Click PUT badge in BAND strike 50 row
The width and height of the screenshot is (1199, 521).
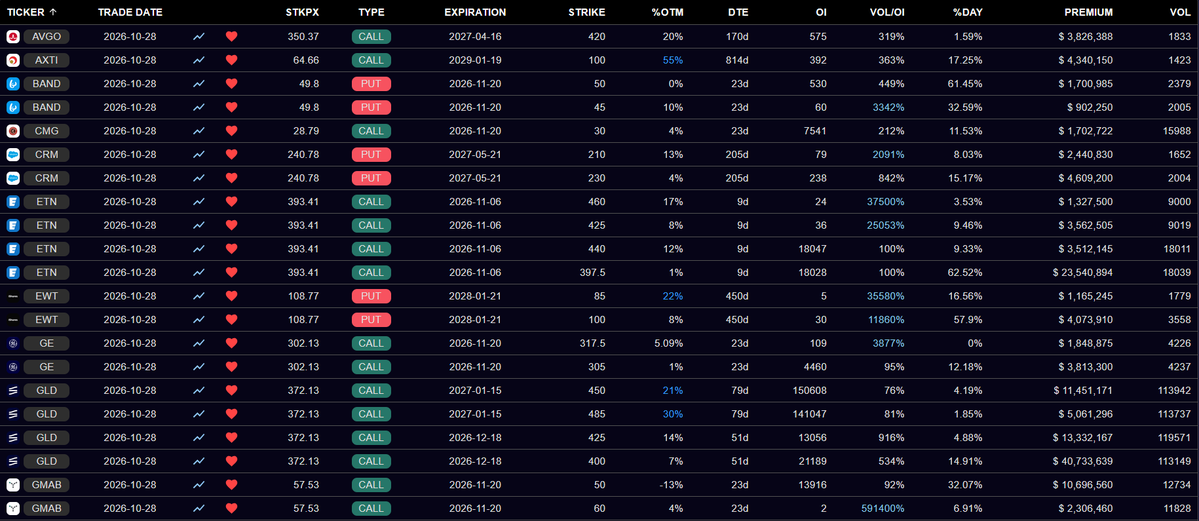coord(371,83)
